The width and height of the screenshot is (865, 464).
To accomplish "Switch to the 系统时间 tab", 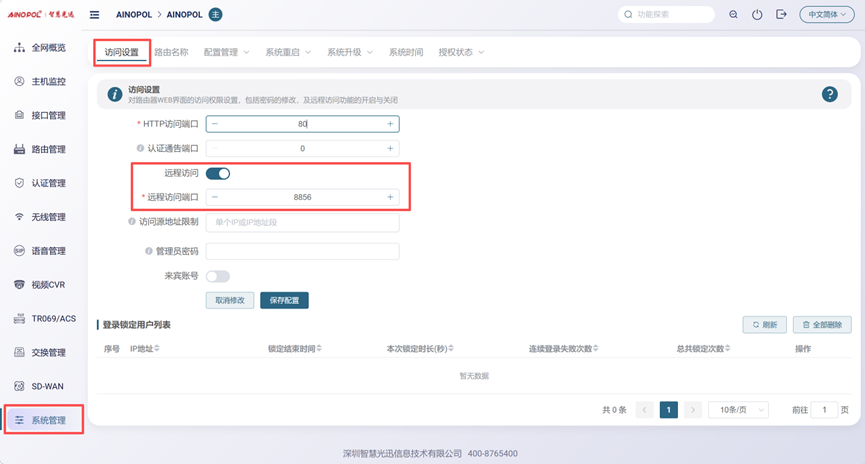I will [406, 52].
